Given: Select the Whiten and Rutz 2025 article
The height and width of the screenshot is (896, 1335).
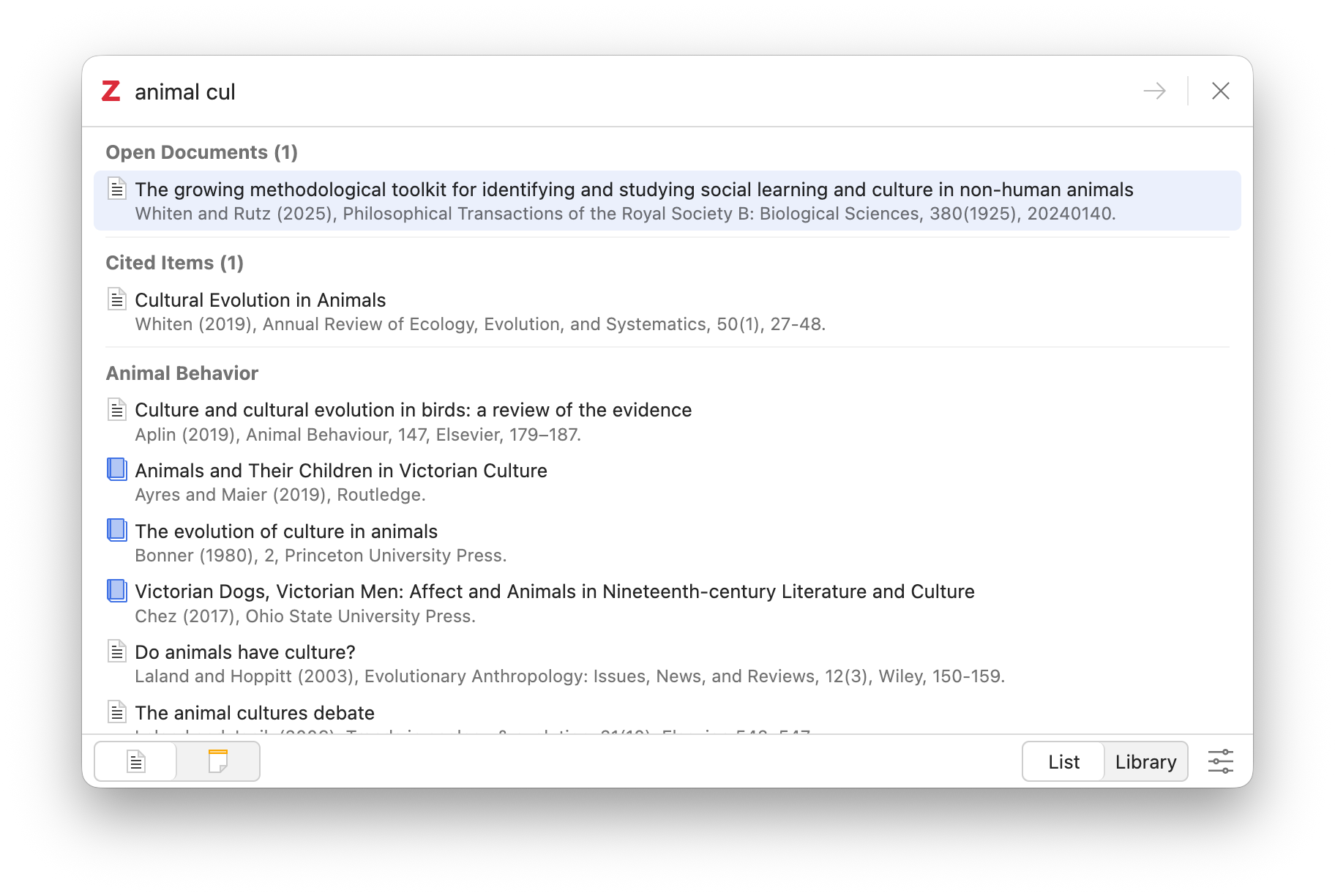Looking at the screenshot, I should 633,201.
